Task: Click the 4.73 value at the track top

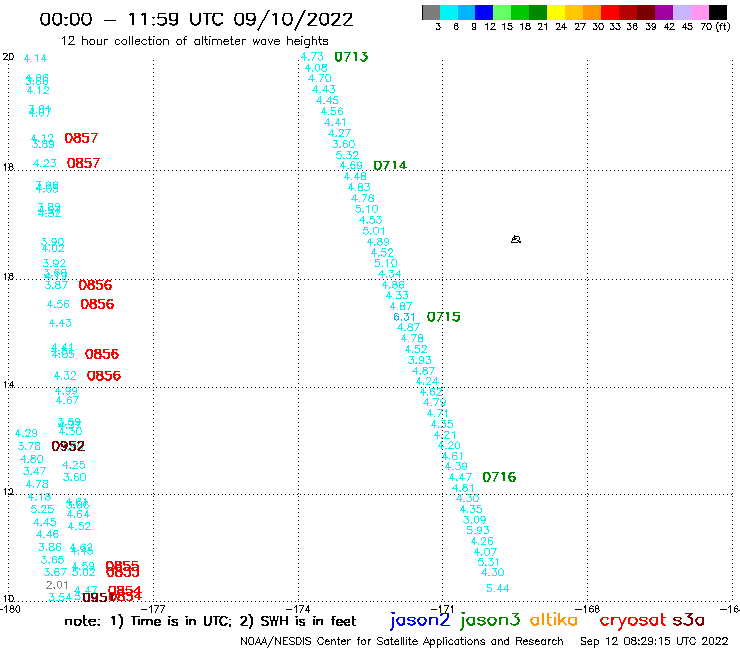Action: pyautogui.click(x=312, y=57)
